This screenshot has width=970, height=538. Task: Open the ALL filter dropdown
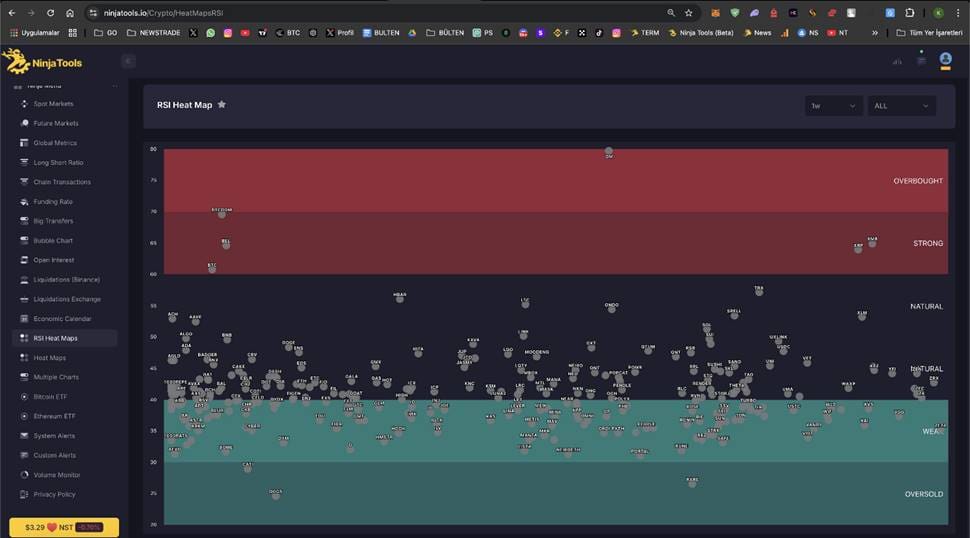(x=901, y=106)
